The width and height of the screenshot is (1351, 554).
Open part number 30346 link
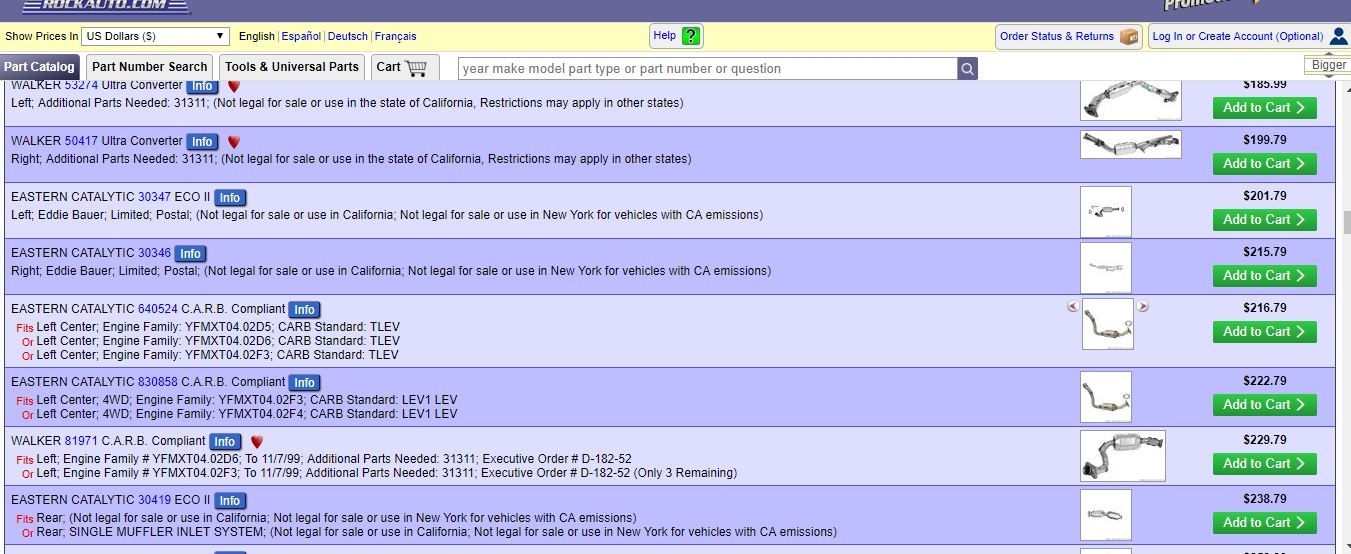154,253
